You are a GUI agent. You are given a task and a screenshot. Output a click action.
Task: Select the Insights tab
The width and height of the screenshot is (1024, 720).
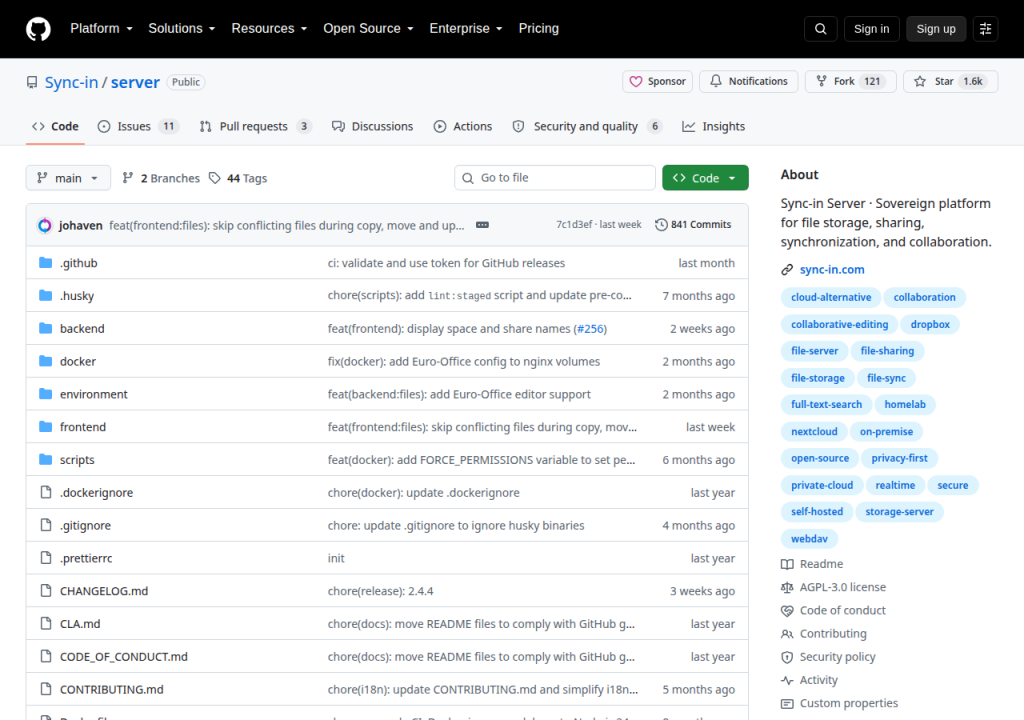[713, 126]
